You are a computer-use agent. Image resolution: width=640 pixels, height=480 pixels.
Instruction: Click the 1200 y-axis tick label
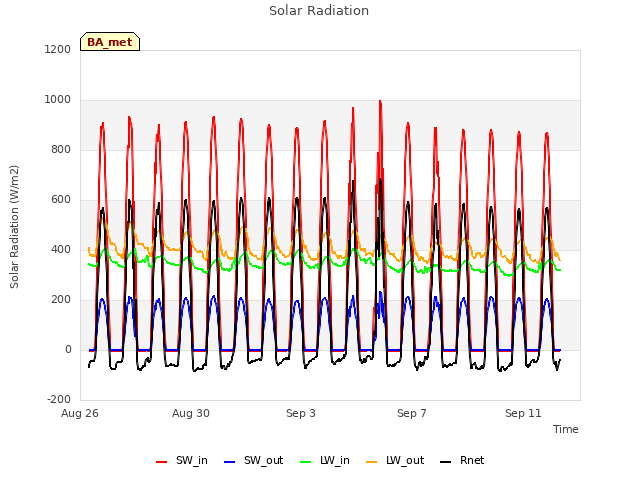58,49
